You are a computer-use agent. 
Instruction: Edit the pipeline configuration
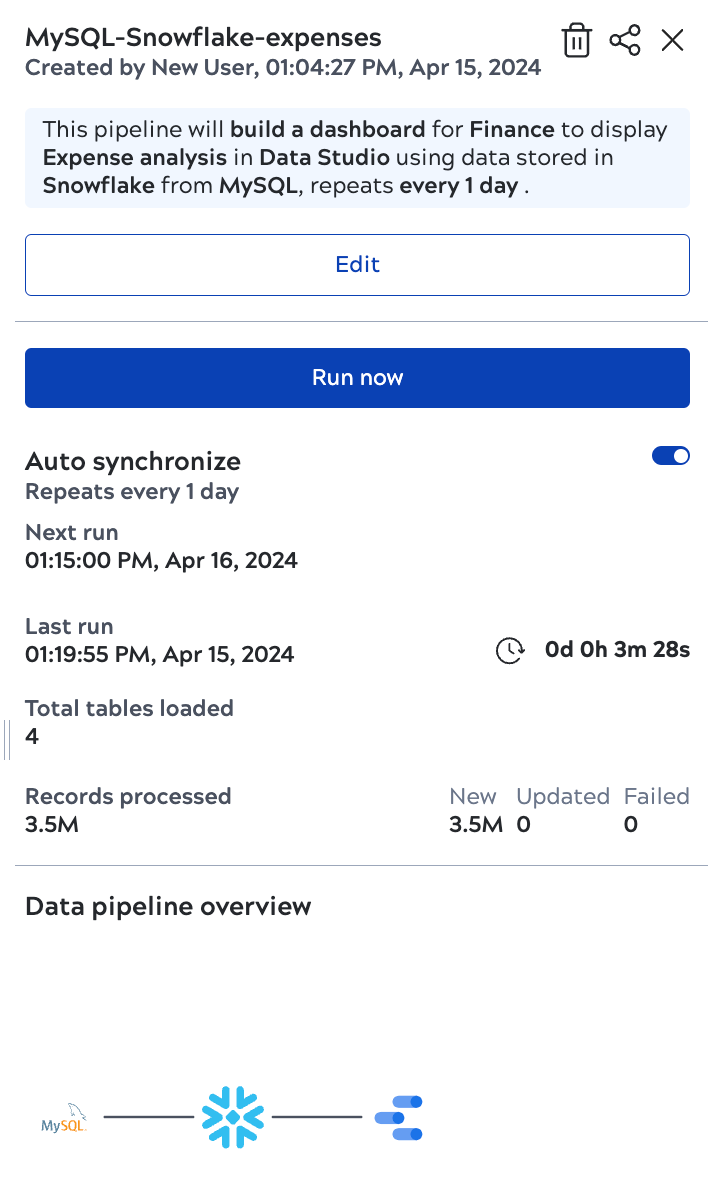pos(357,264)
